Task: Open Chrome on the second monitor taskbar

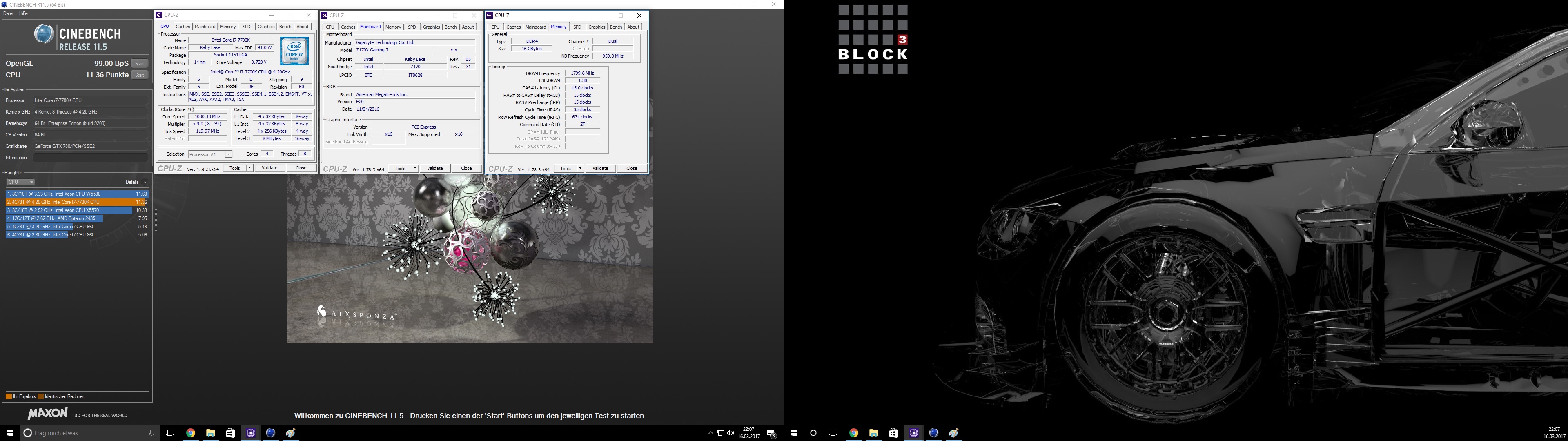Action: click(853, 433)
